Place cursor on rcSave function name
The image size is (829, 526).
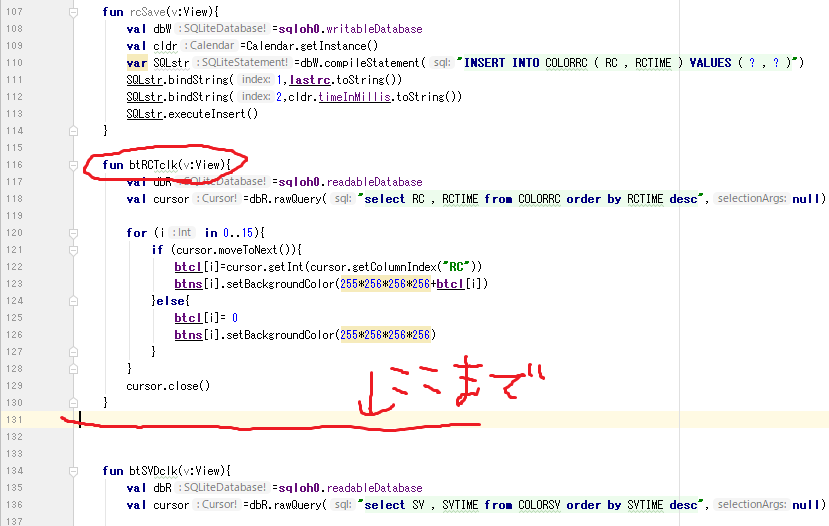tap(147, 12)
